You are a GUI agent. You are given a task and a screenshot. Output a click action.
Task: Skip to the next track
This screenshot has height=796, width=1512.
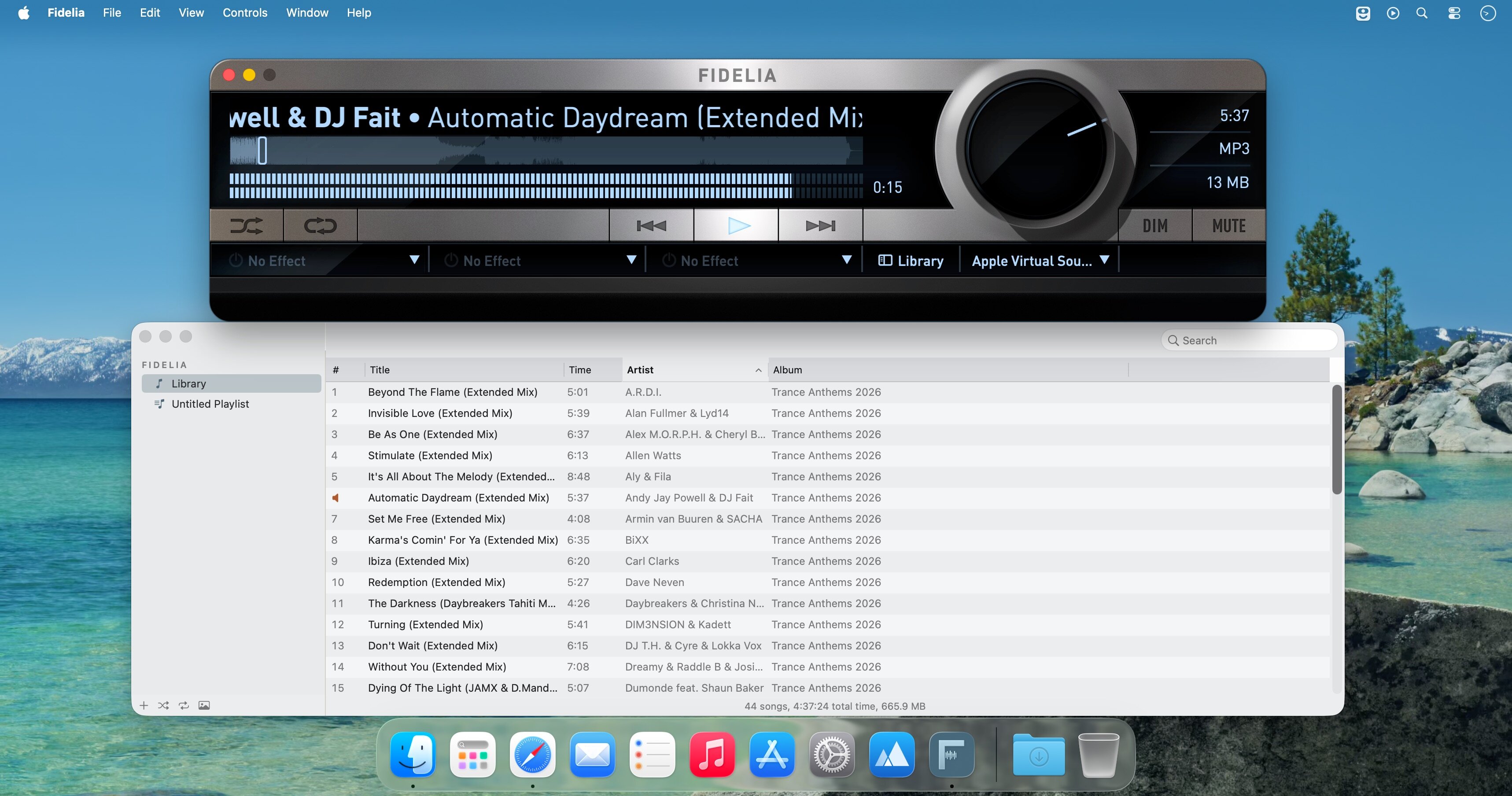(821, 225)
